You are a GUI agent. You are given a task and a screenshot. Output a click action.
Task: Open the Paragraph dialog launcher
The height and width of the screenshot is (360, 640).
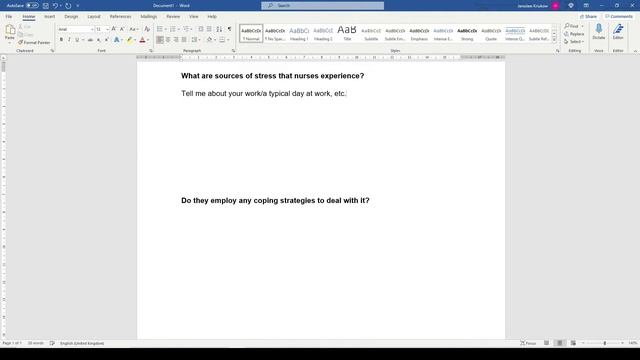coord(233,51)
